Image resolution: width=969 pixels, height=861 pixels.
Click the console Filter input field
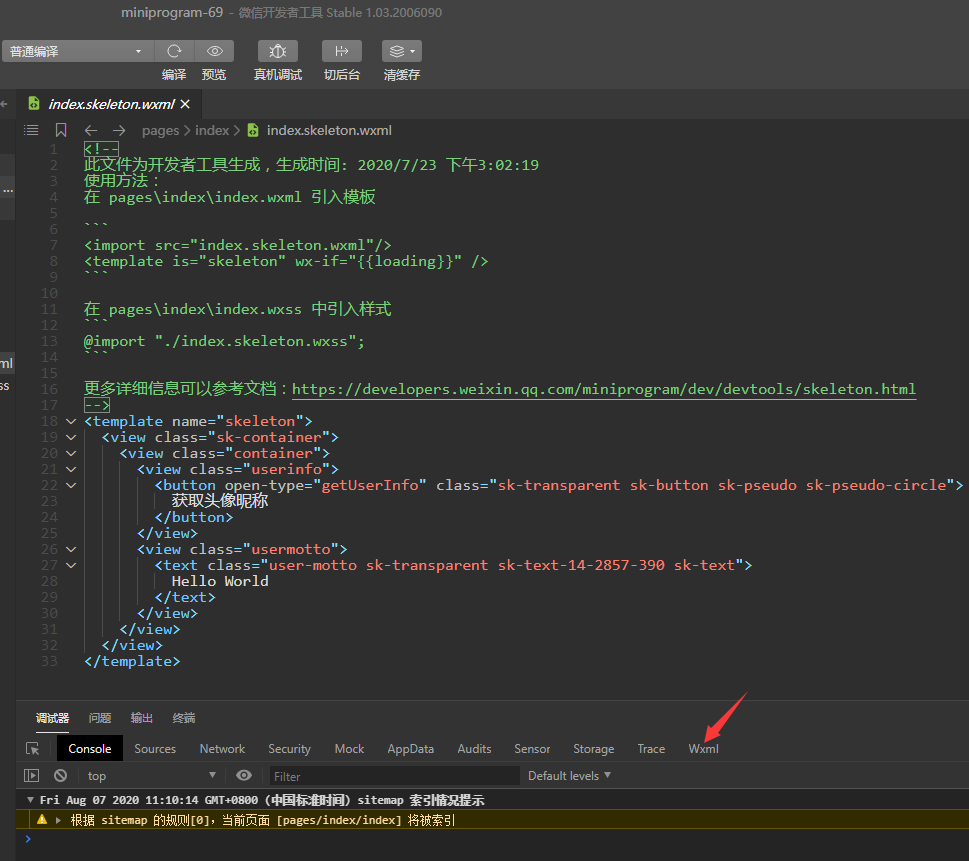[394, 776]
